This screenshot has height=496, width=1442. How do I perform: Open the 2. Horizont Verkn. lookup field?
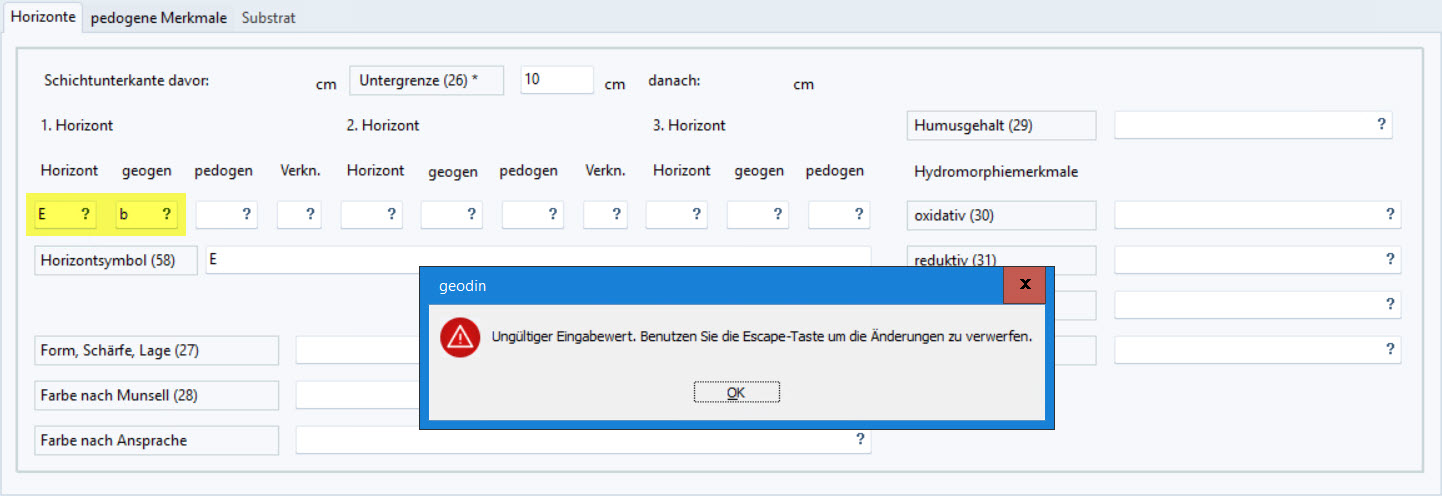click(605, 214)
